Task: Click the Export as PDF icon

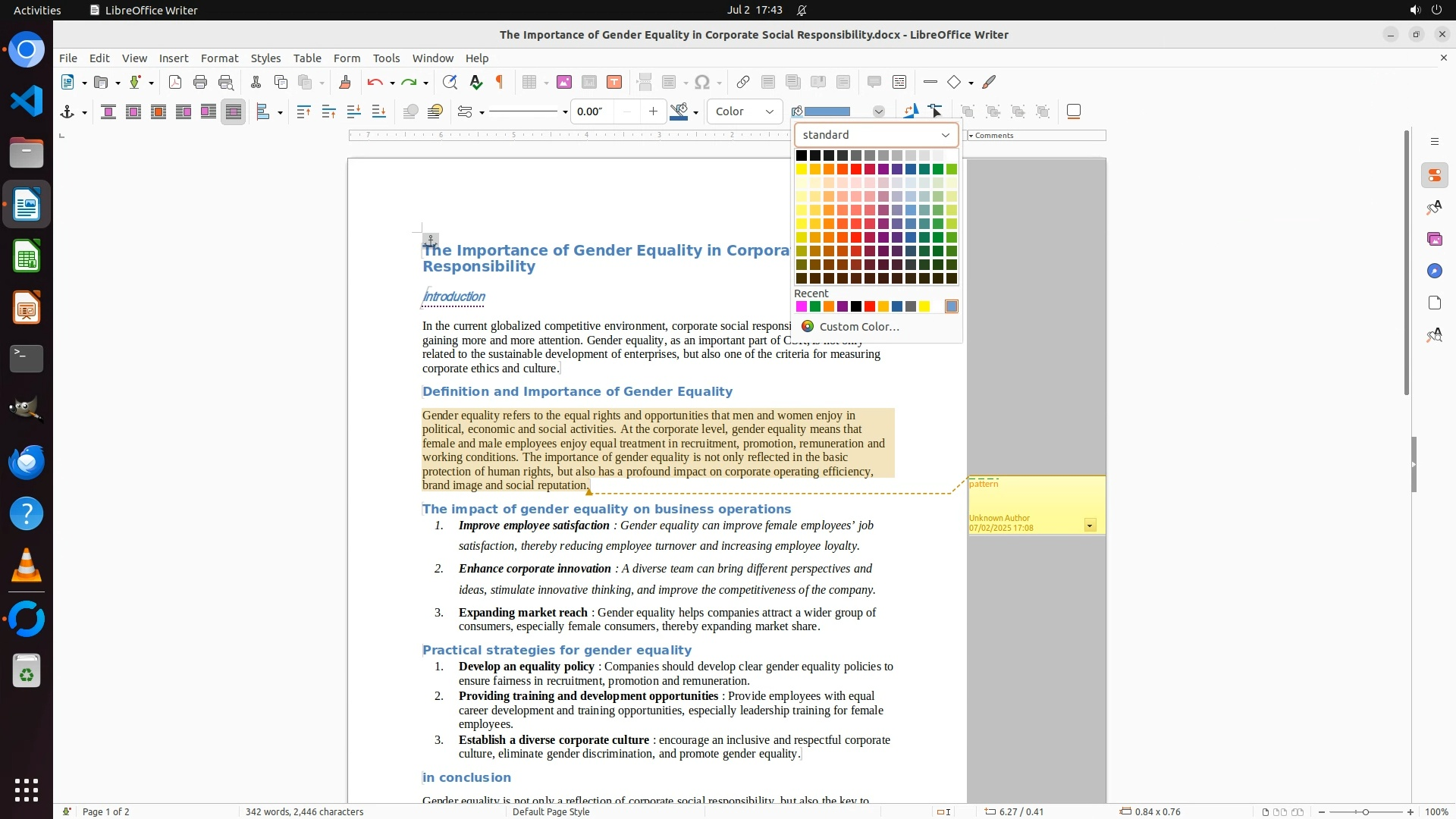Action: pos(175,83)
